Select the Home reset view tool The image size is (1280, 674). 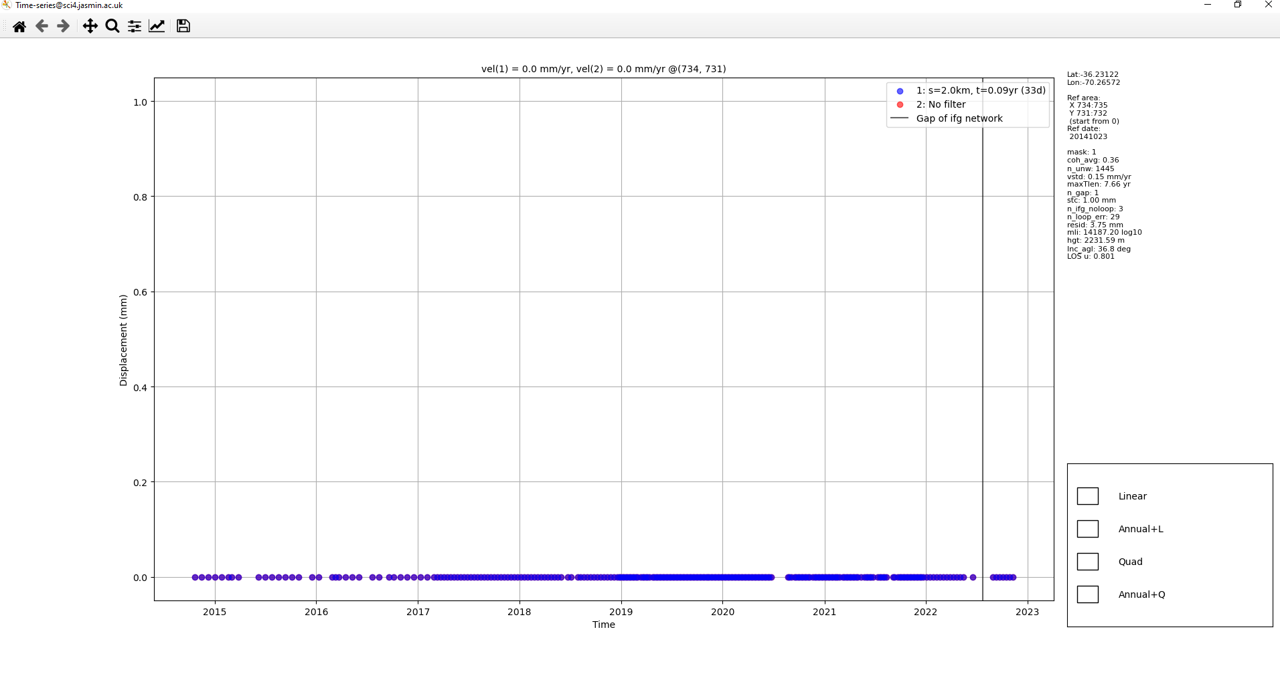(x=18, y=27)
